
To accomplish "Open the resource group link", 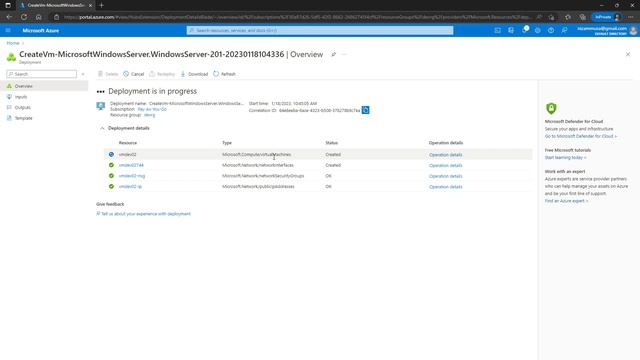I will 149,115.
